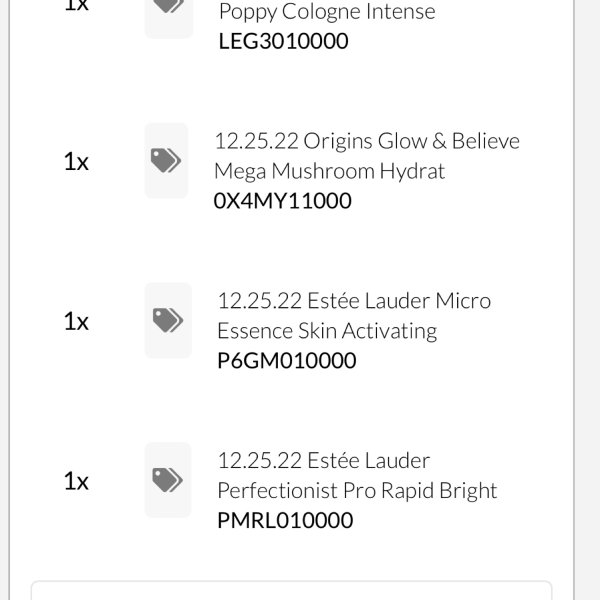Click the 1x quantity for Perfectionist Pro item
Image resolution: width=600 pixels, height=600 pixels.
tap(76, 481)
